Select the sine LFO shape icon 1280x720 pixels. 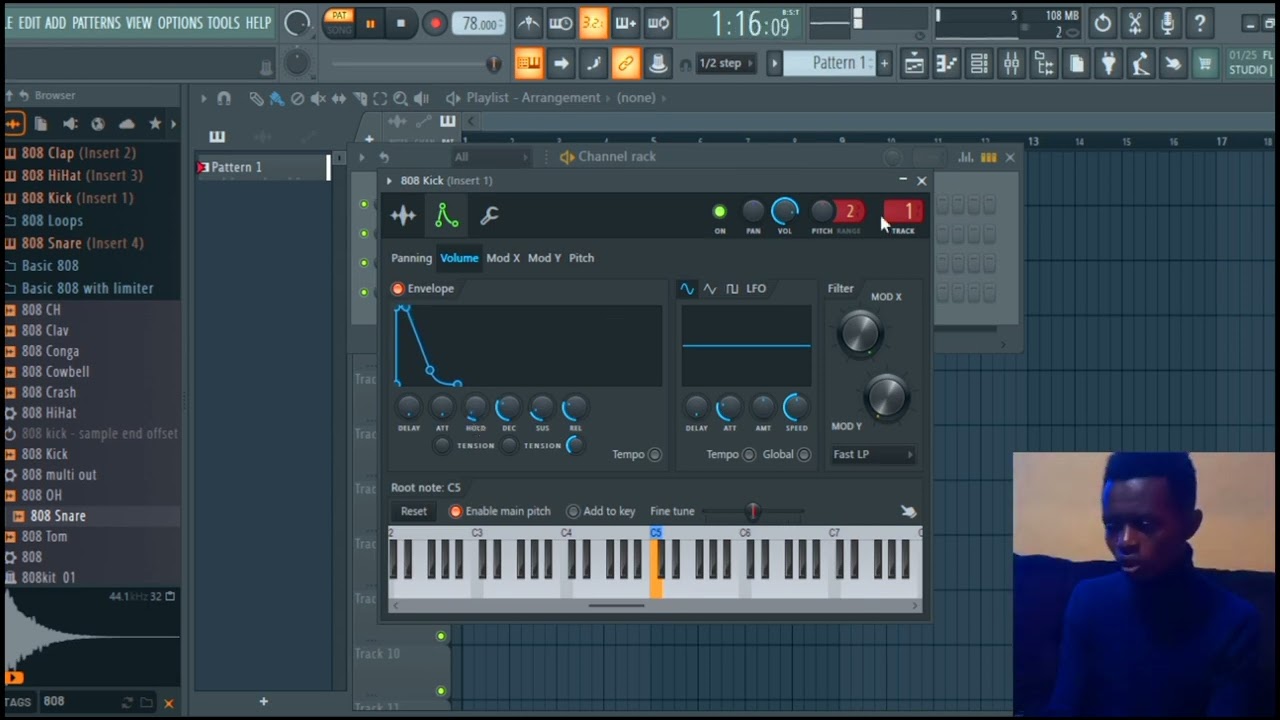[x=687, y=288]
